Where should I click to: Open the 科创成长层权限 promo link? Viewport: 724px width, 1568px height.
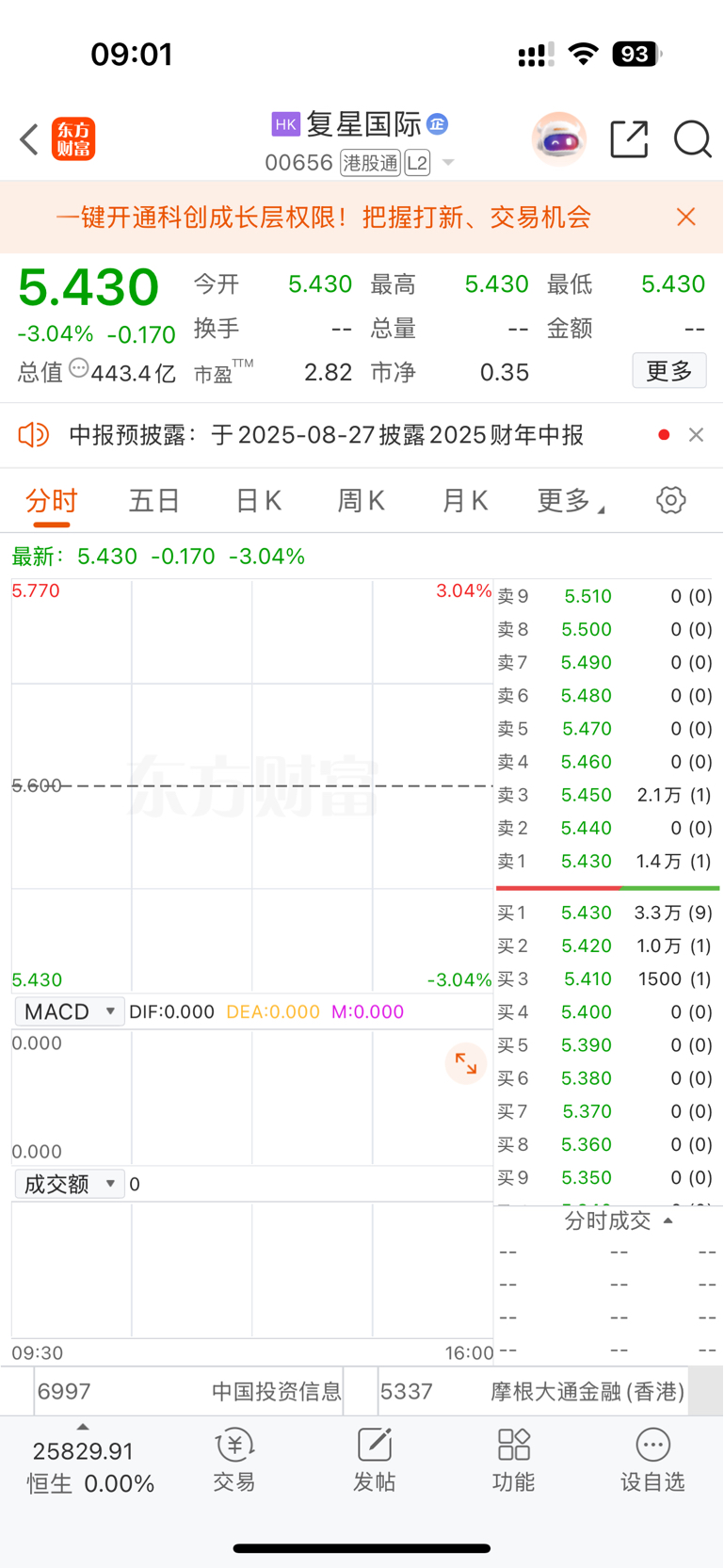coord(323,218)
